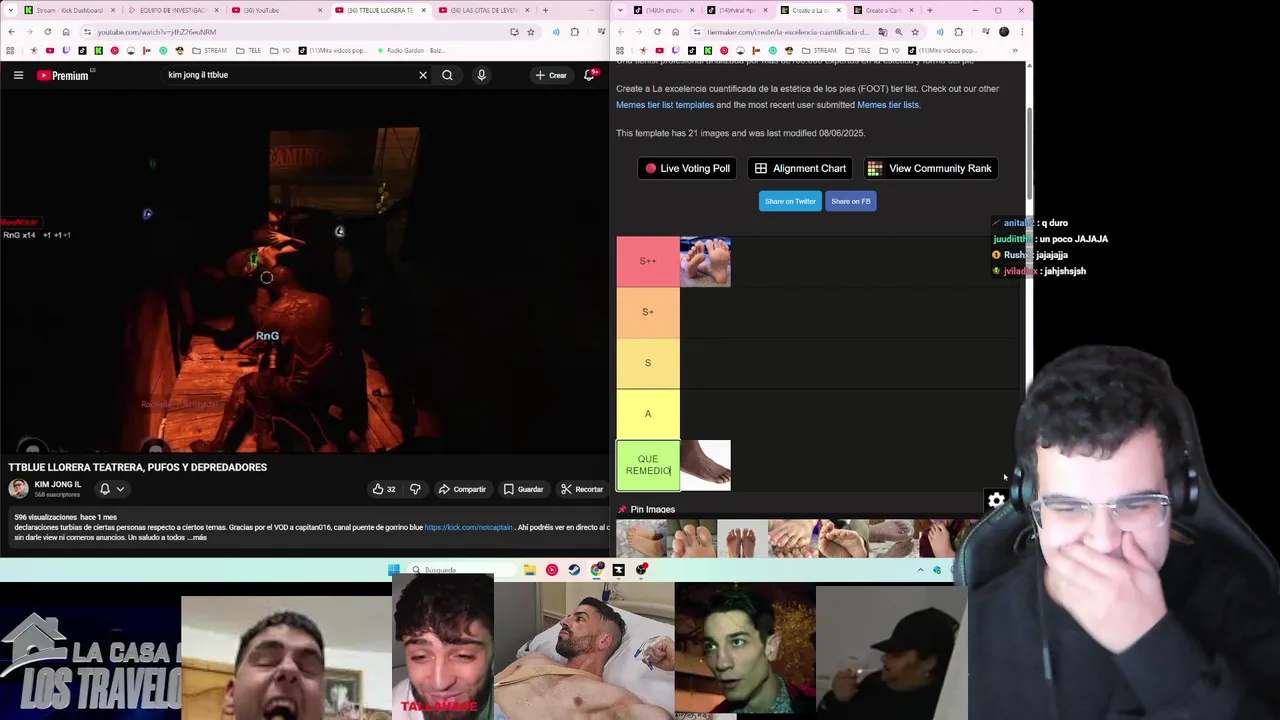Translate page icon in TierMaker address bar
Viewport: 1280px width, 720px height.
(882, 32)
